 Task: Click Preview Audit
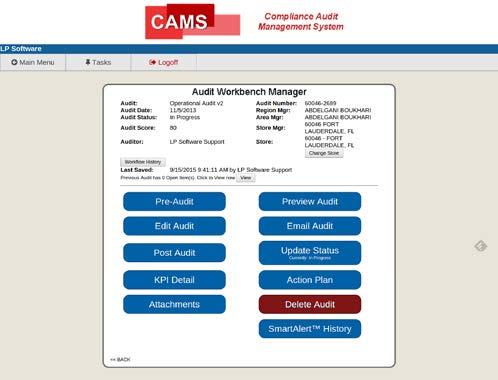tap(310, 201)
